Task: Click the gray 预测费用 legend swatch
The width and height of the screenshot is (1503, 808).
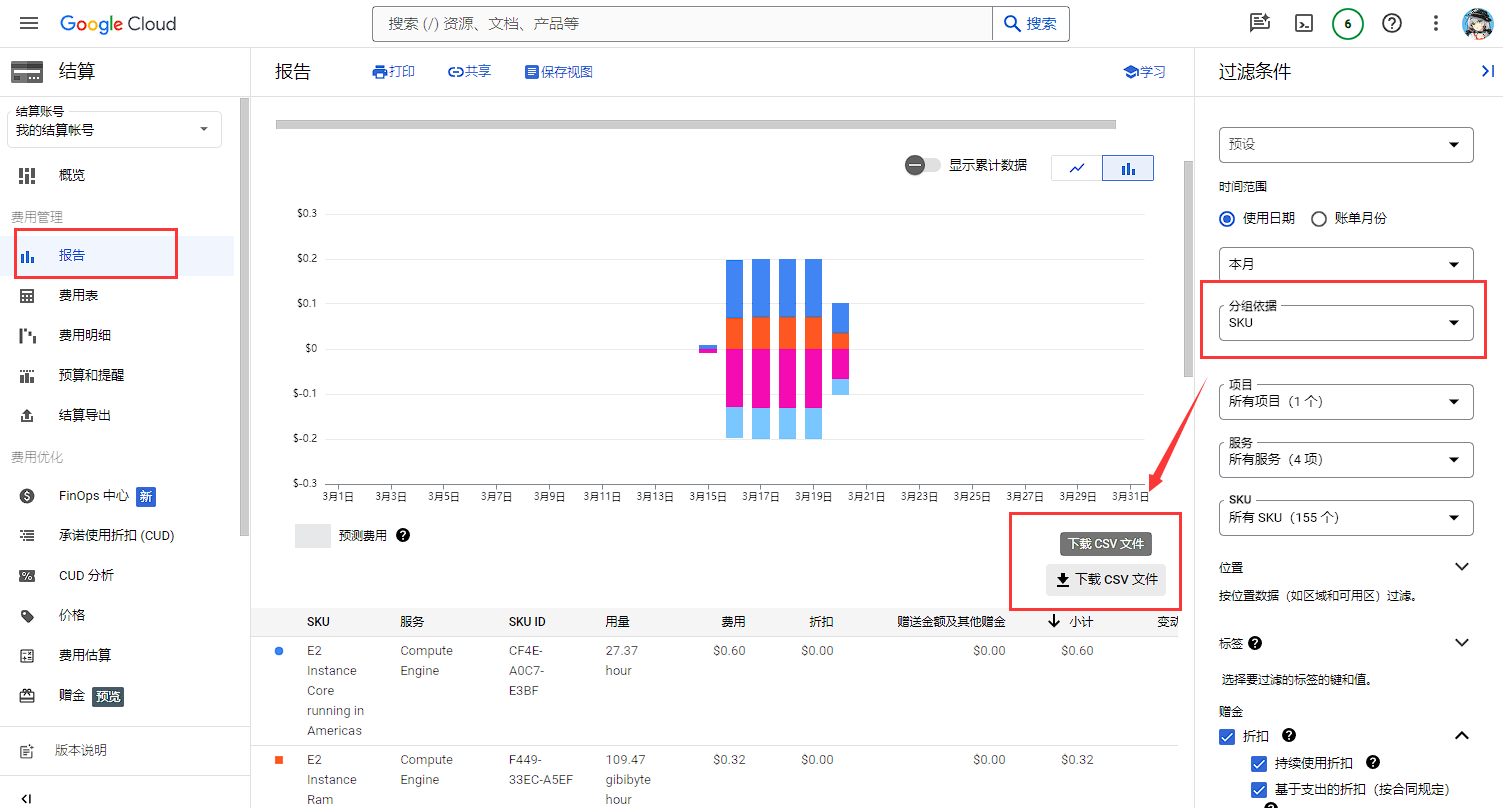Action: pos(312,535)
